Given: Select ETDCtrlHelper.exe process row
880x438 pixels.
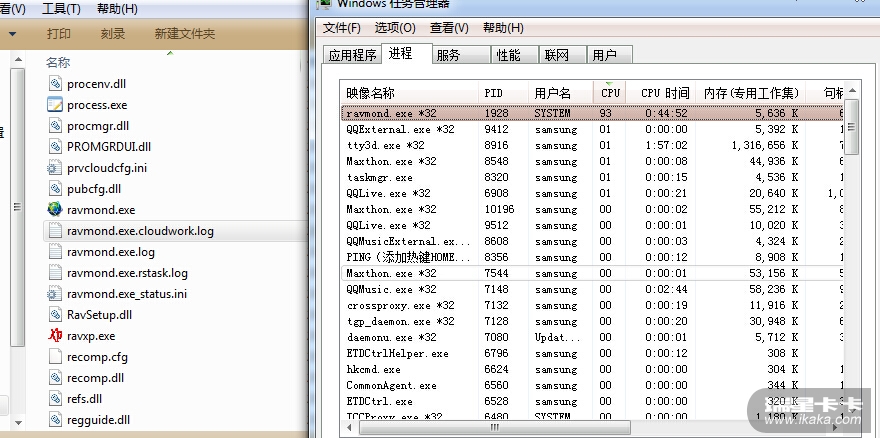Looking at the screenshot, I should 592,353.
